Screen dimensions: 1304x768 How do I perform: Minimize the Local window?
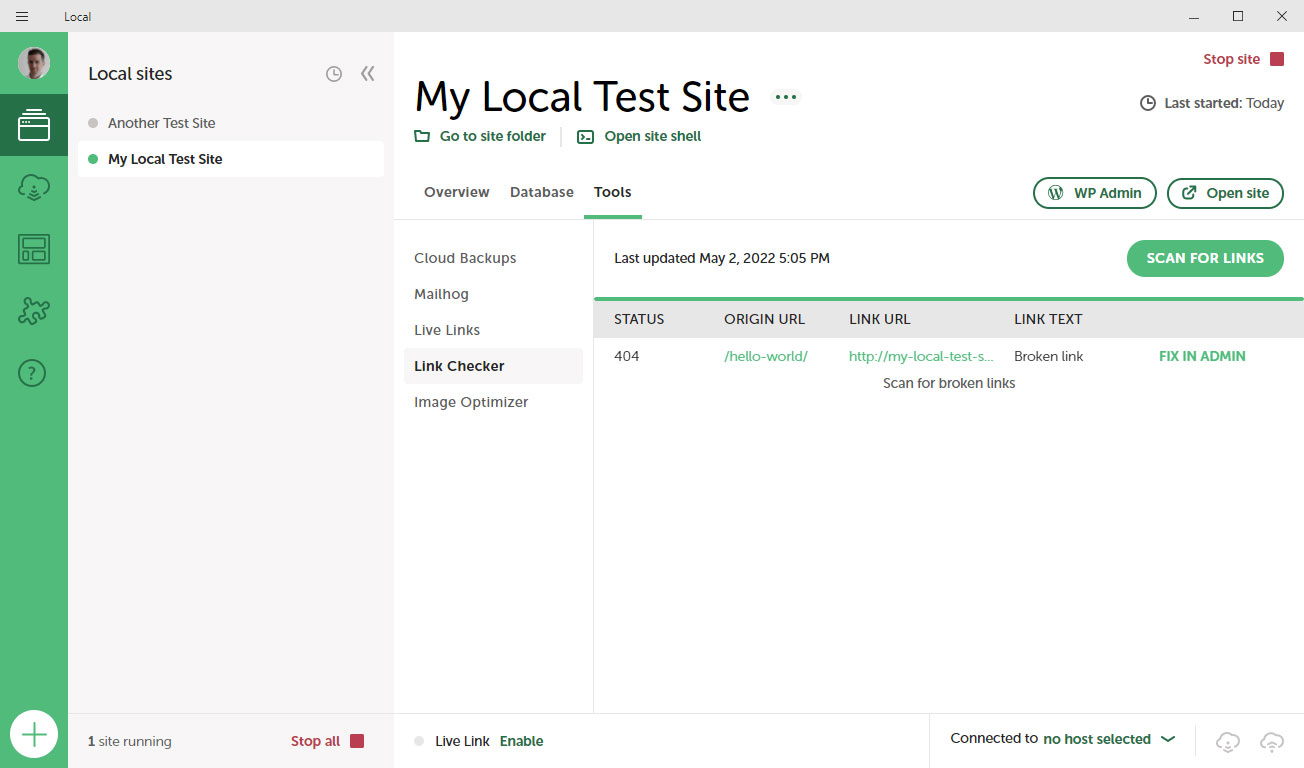(1194, 16)
